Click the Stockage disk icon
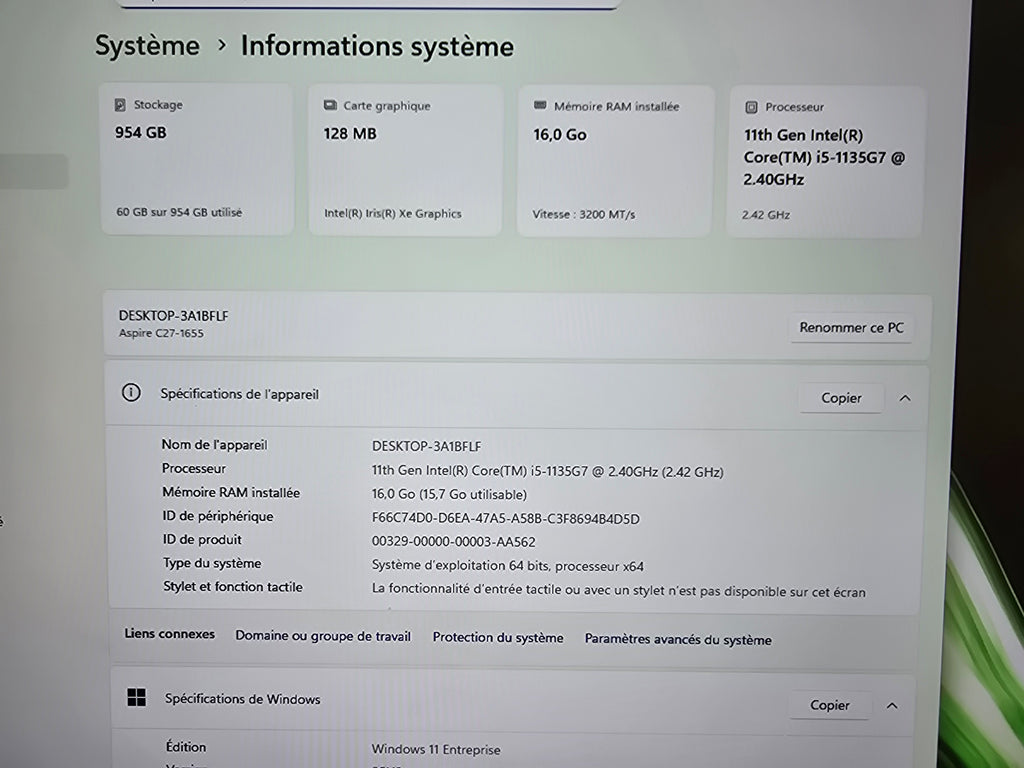This screenshot has height=768, width=1024. tap(120, 104)
